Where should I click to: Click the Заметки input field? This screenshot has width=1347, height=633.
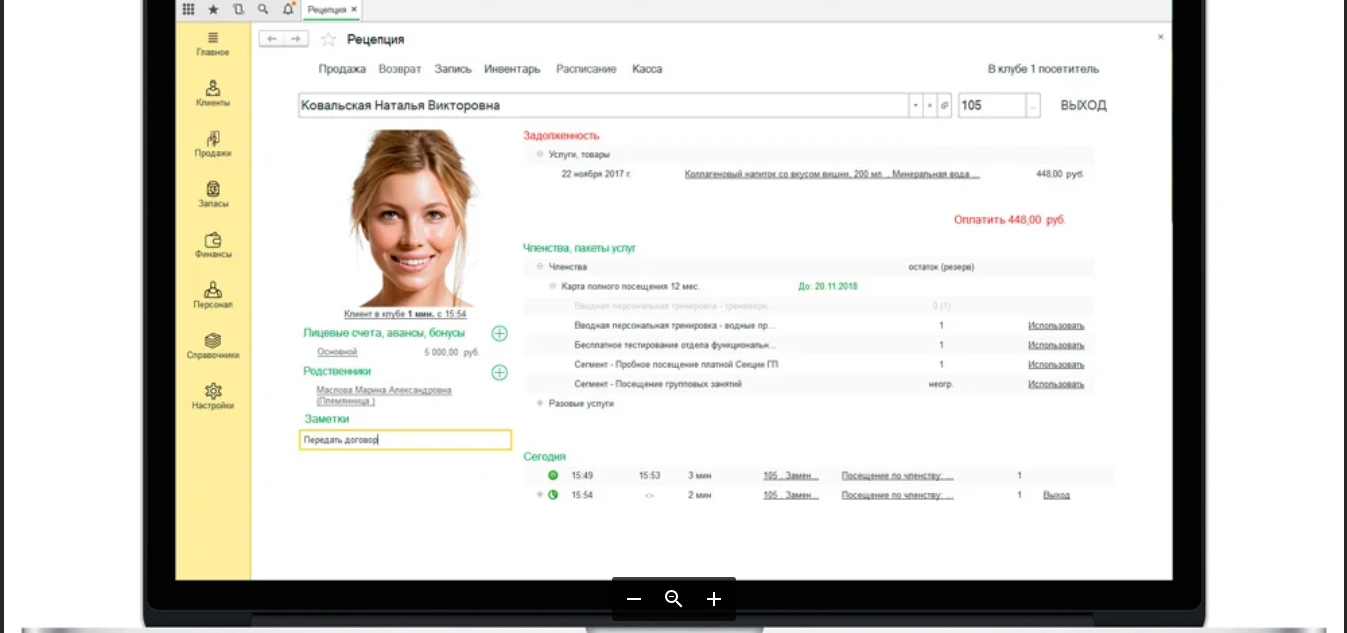click(x=405, y=440)
